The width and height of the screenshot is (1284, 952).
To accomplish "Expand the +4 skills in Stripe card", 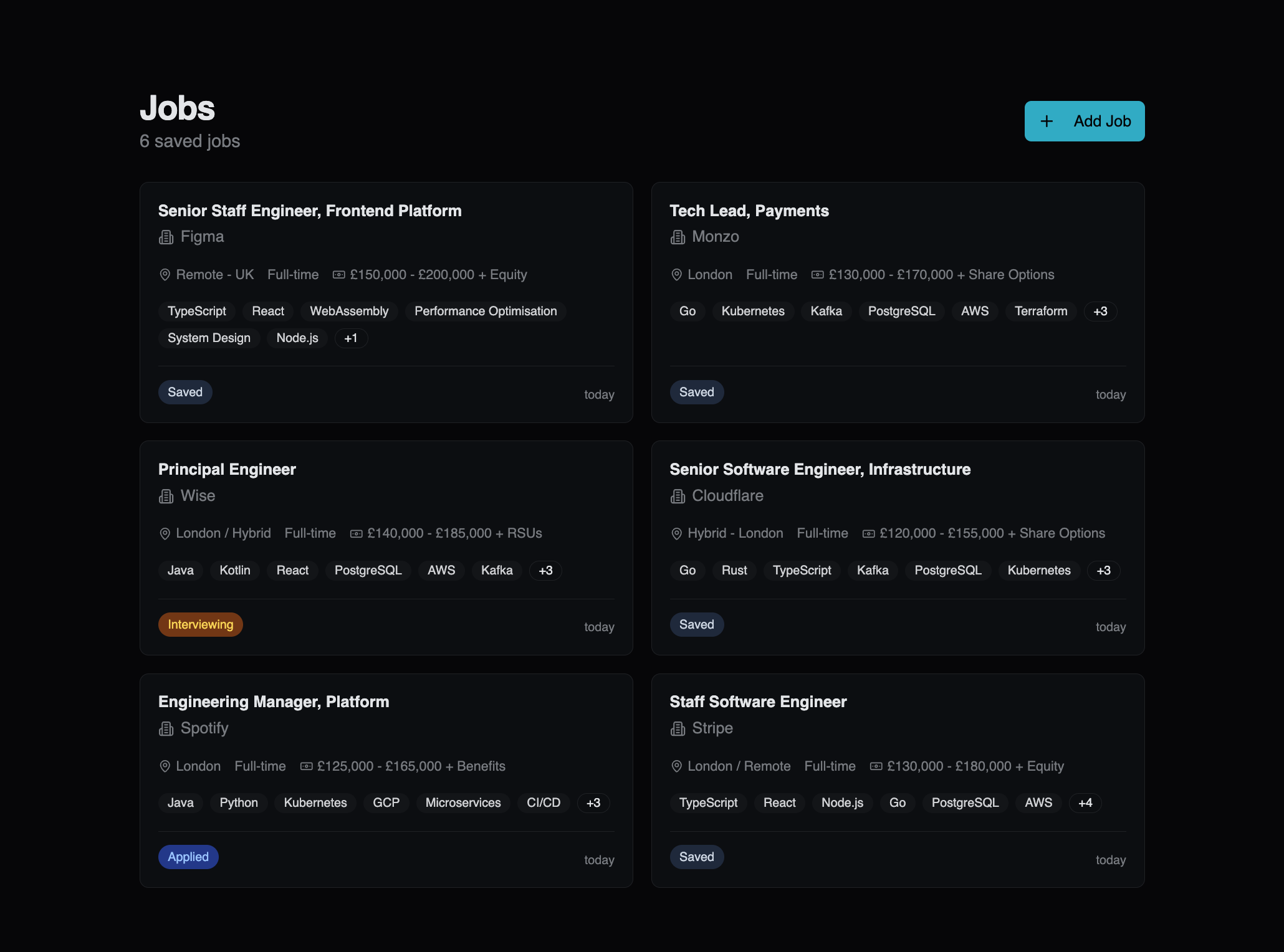I will coord(1085,803).
